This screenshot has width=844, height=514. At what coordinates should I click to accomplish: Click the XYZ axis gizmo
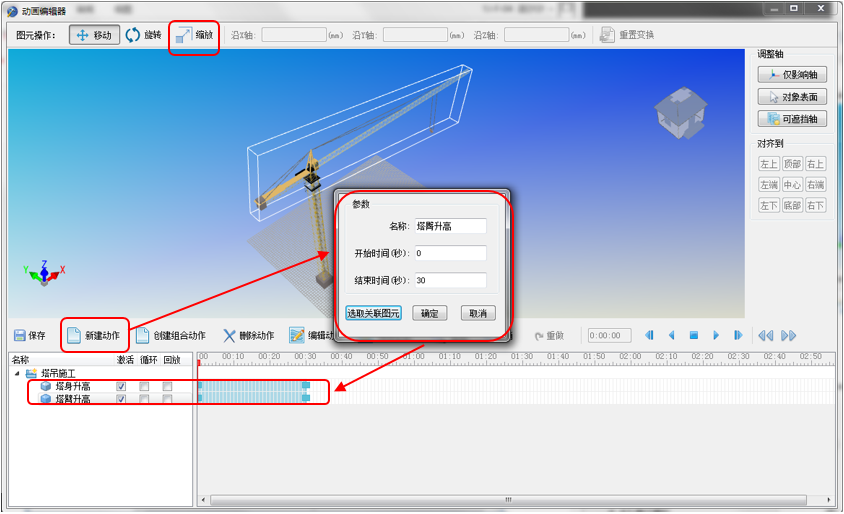(x=44, y=273)
